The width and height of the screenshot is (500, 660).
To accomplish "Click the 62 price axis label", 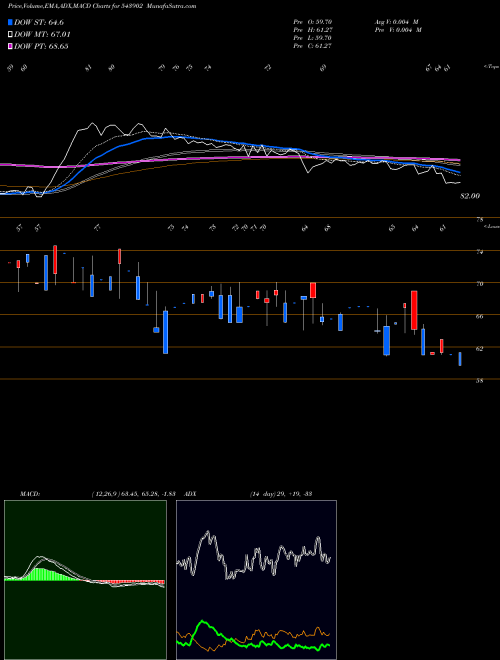I will click(x=479, y=348).
